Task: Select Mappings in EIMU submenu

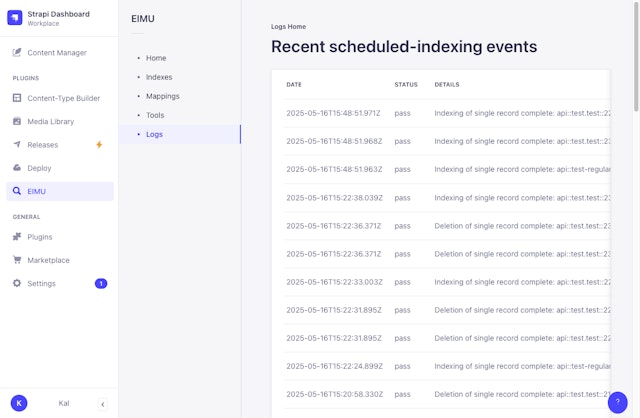Action: (162, 96)
